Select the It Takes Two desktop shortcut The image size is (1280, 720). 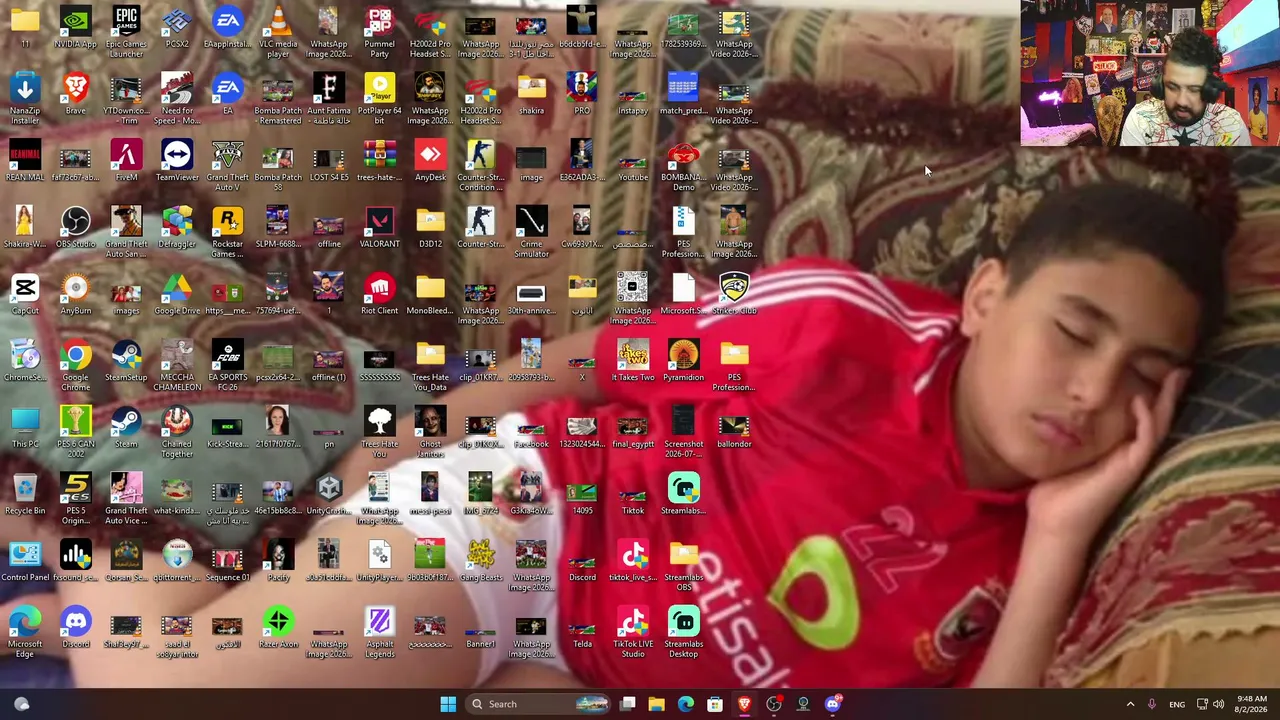(633, 362)
